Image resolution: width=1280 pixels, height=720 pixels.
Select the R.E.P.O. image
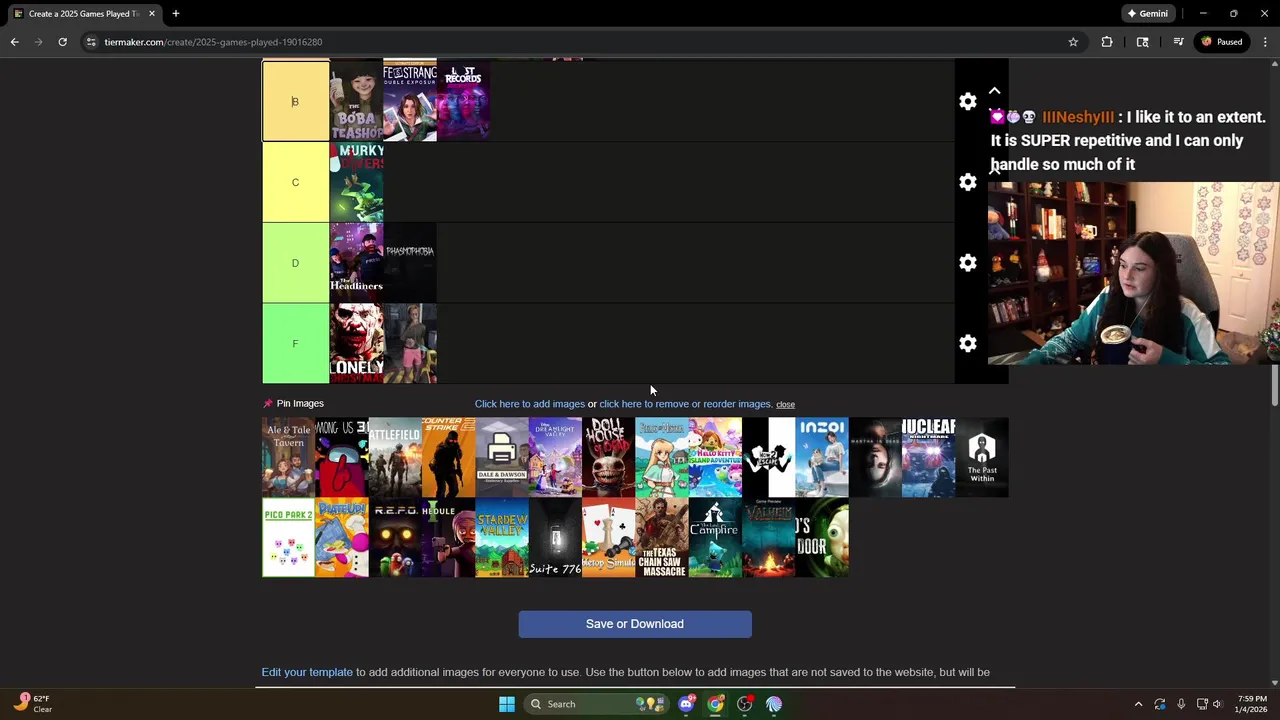click(x=395, y=538)
